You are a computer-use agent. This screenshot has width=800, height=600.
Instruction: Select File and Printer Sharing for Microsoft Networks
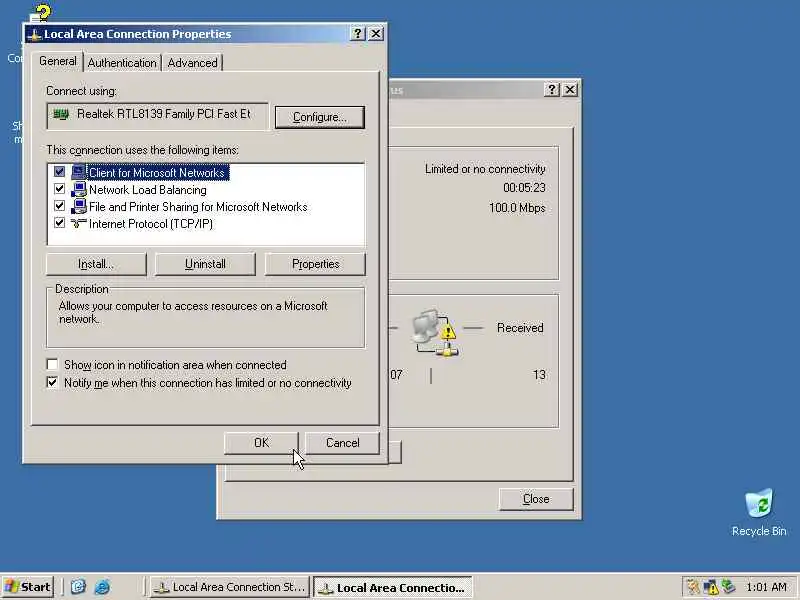coord(198,207)
